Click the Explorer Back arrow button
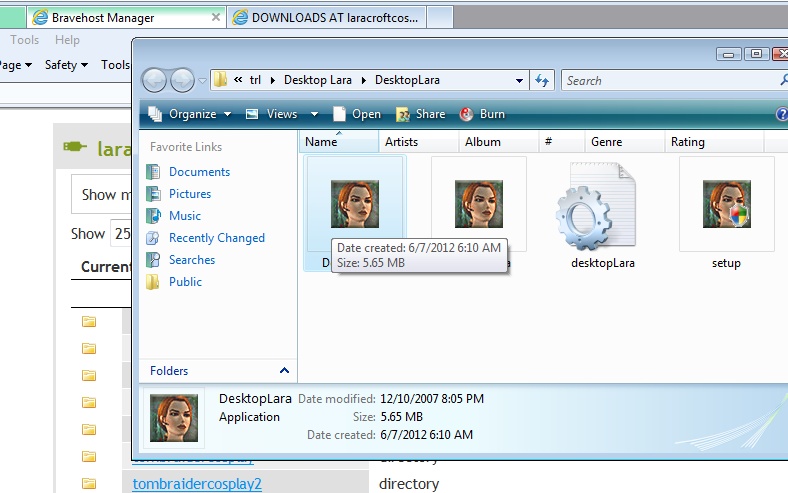The width and height of the screenshot is (788, 493). click(x=154, y=80)
